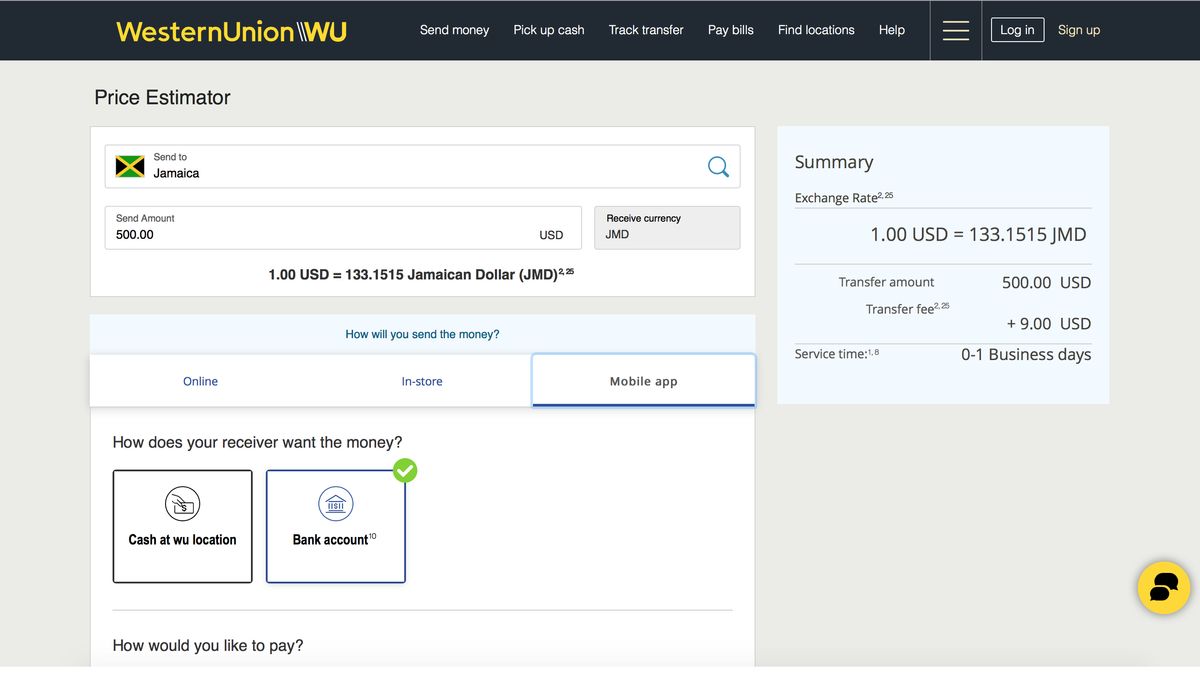
Task: Click the green checkmark badge
Action: [x=405, y=470]
